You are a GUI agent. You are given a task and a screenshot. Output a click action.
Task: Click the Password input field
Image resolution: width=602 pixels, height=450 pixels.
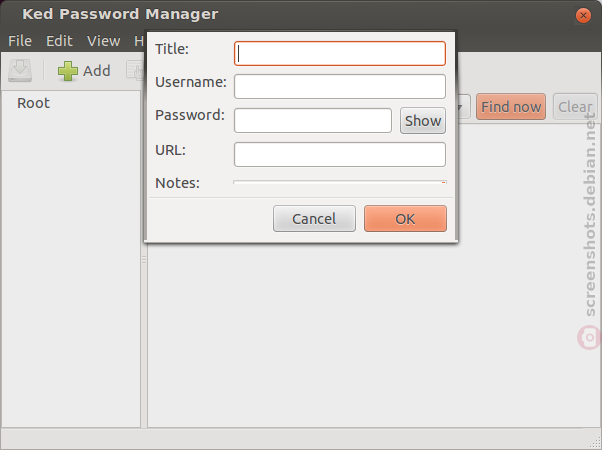point(313,121)
